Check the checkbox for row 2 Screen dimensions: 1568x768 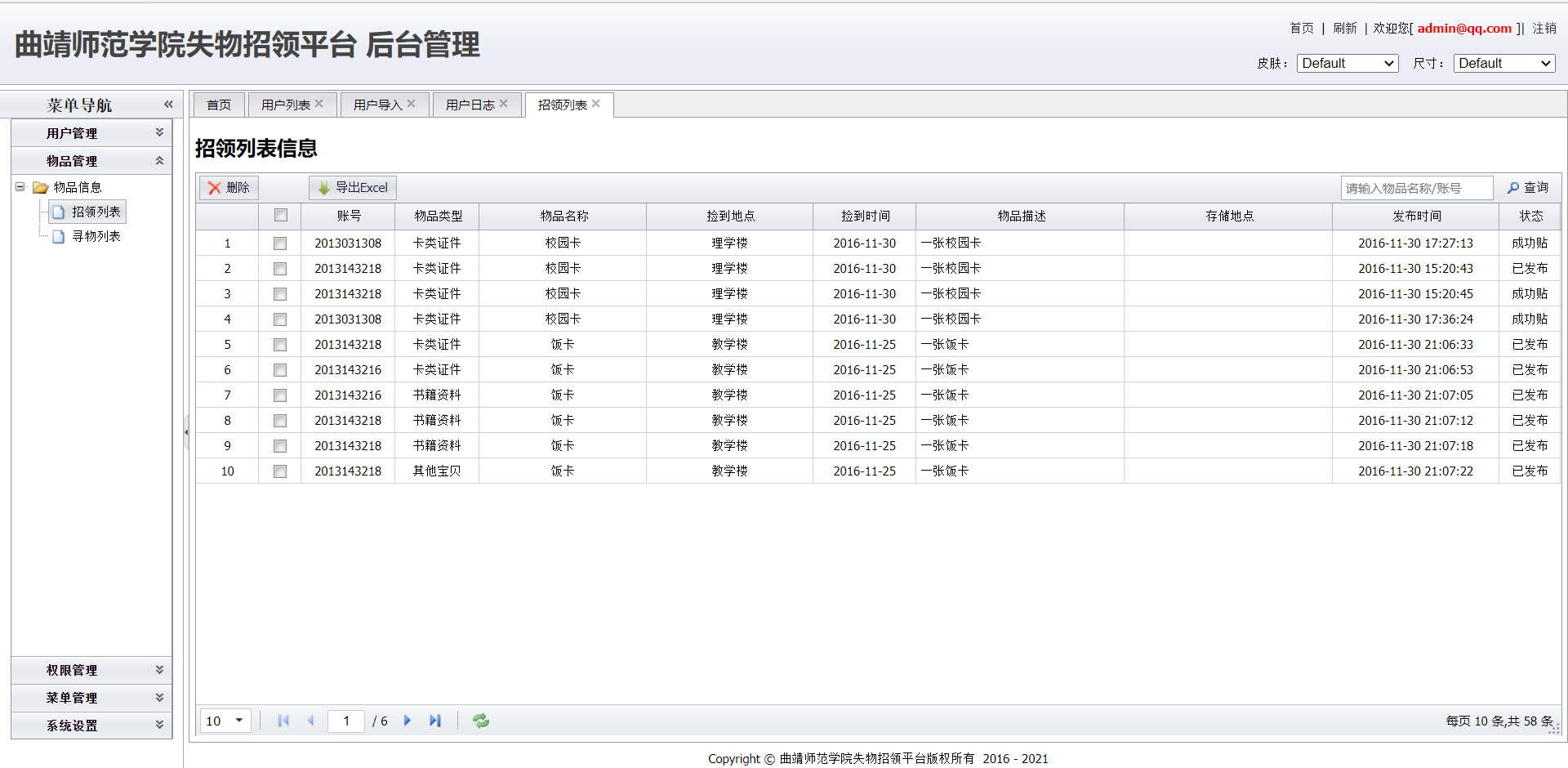[280, 269]
